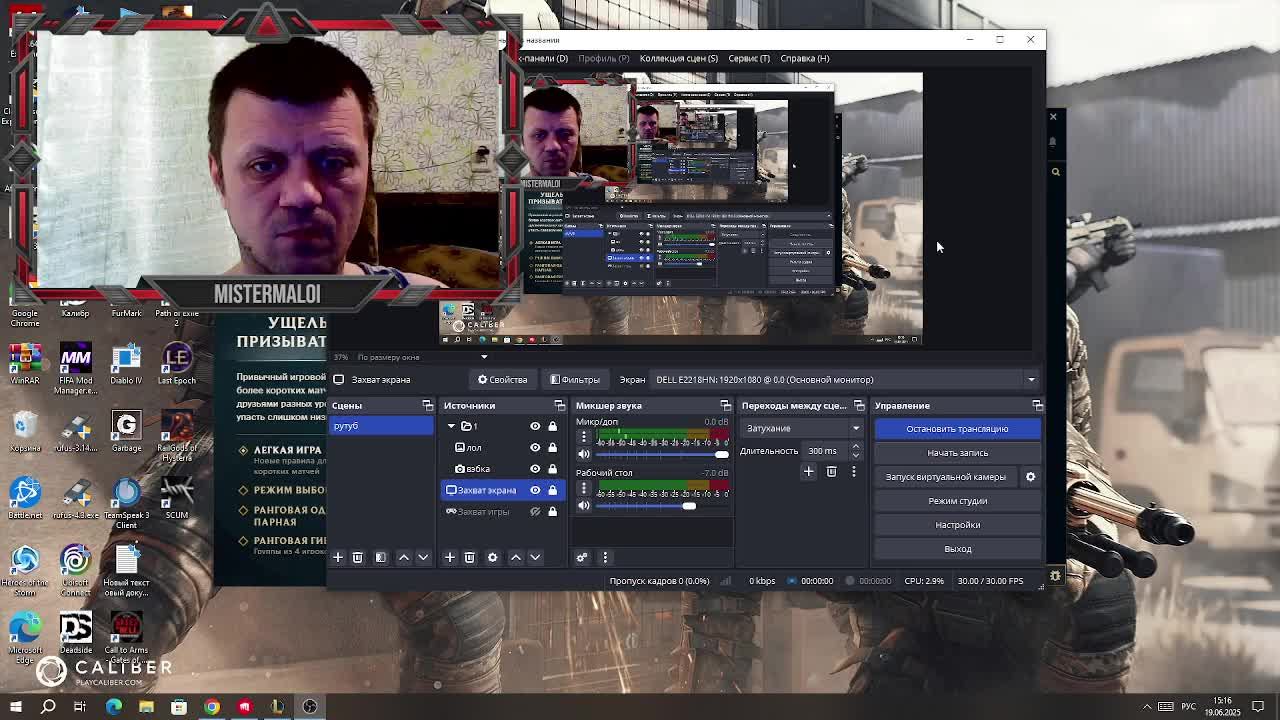Undock the Источники panel
Image resolution: width=1280 pixels, height=720 pixels.
[x=560, y=405]
